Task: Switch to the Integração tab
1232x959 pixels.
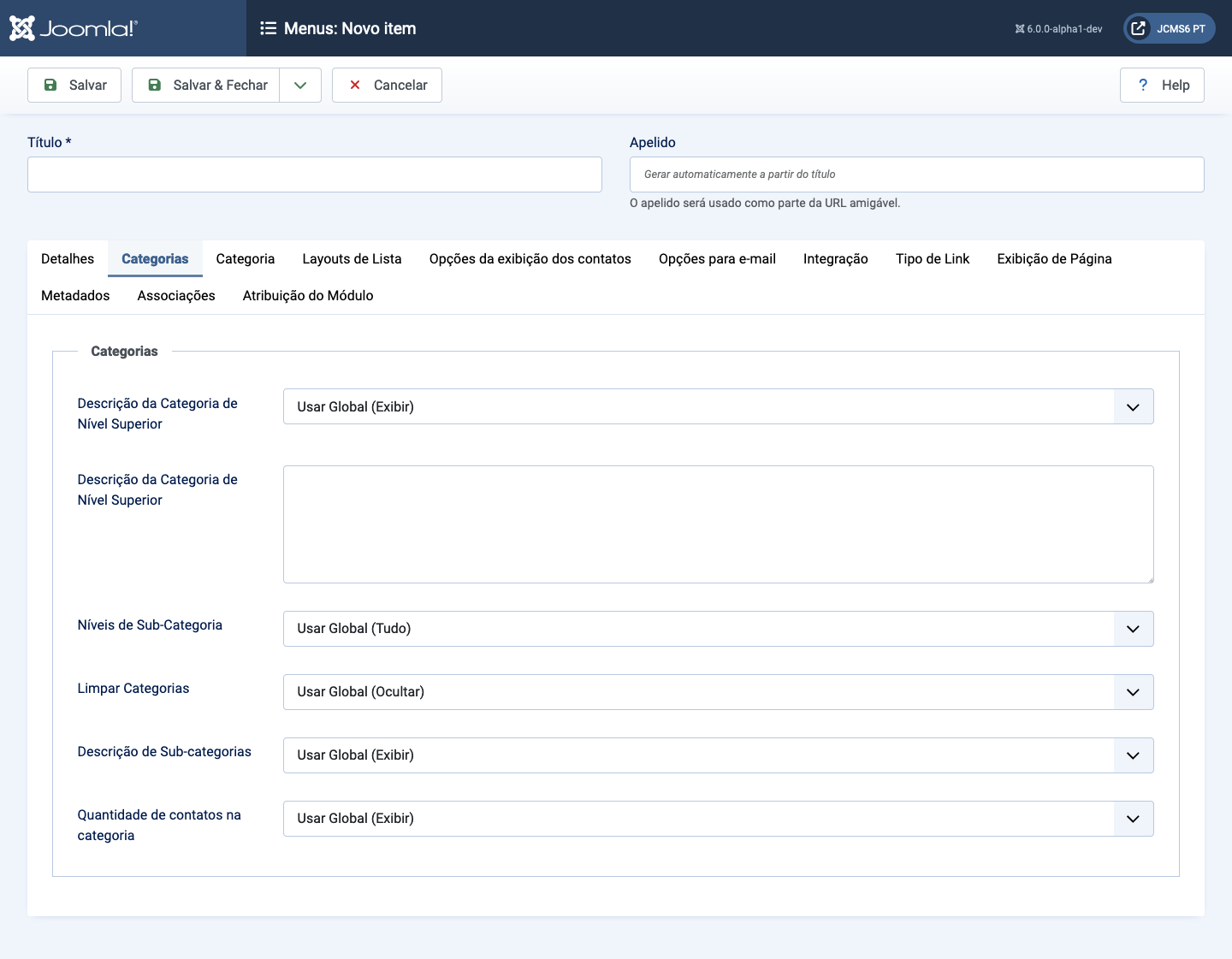Action: point(836,258)
